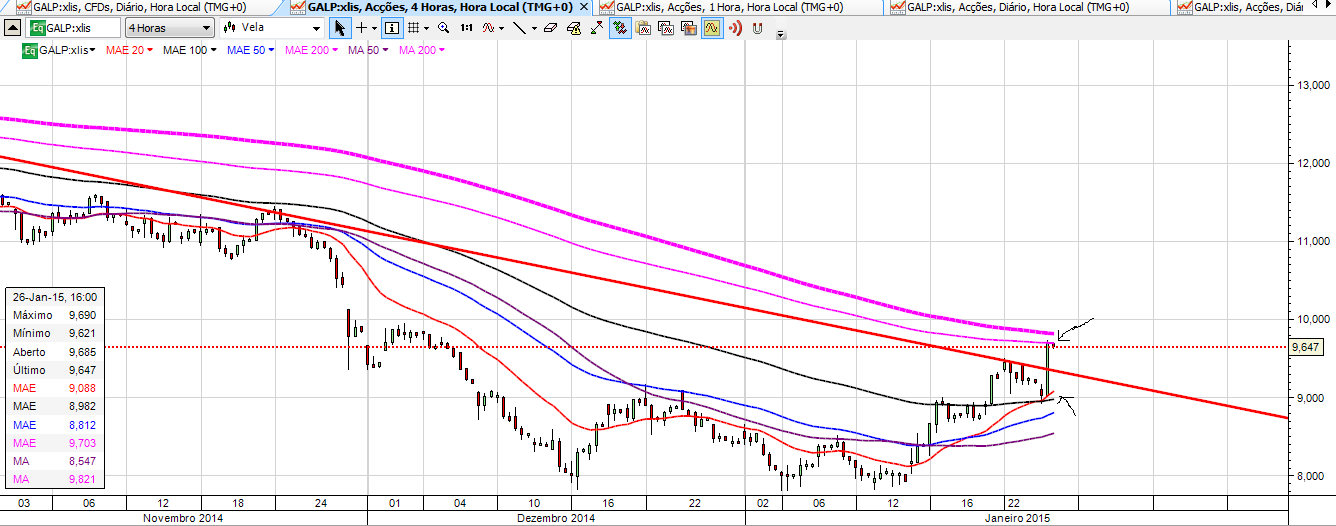Select the magnifier zoom tool
This screenshot has height=526, width=1336.
tap(443, 28)
